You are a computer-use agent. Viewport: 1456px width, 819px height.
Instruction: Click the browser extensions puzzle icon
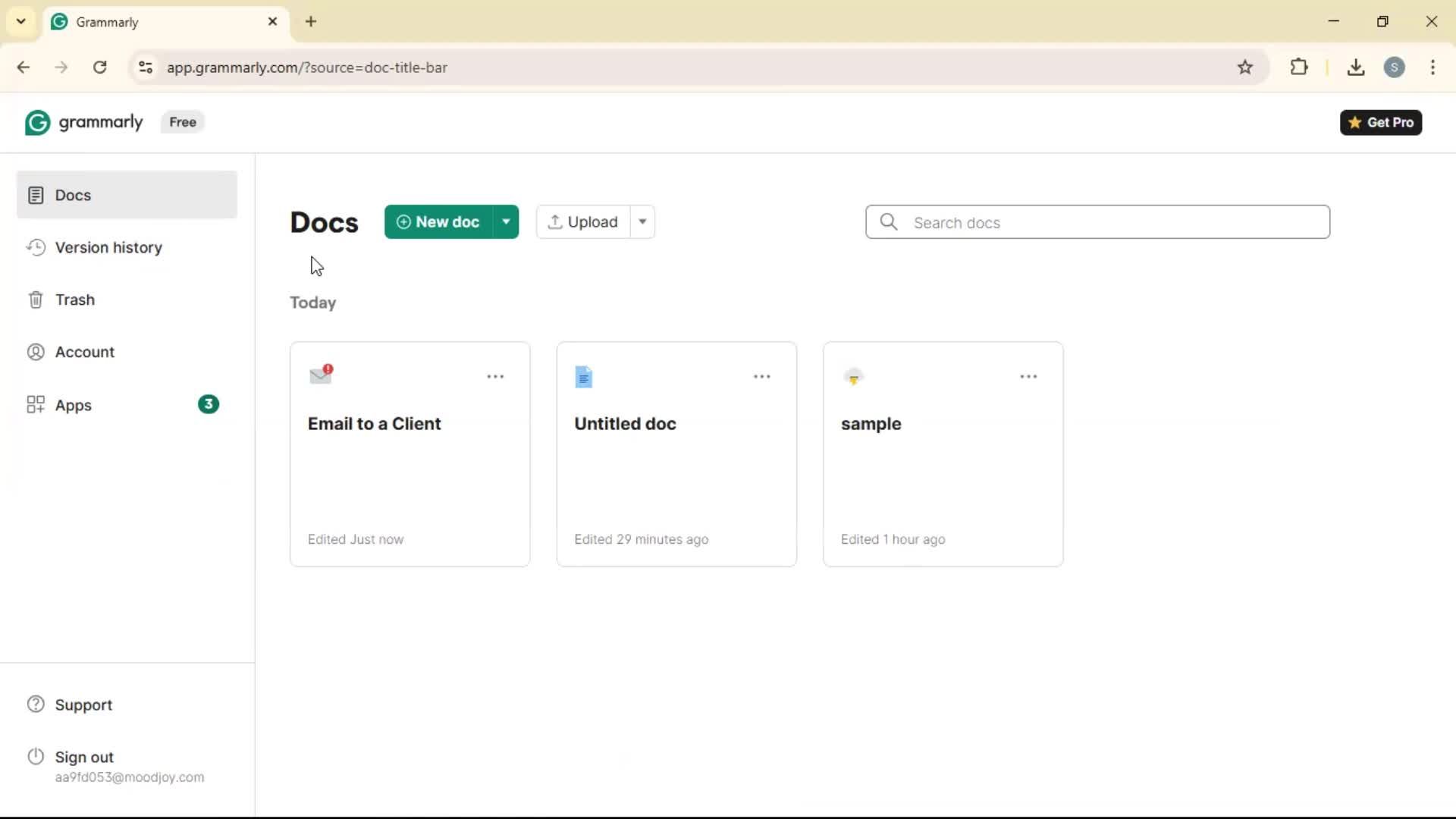1299,67
